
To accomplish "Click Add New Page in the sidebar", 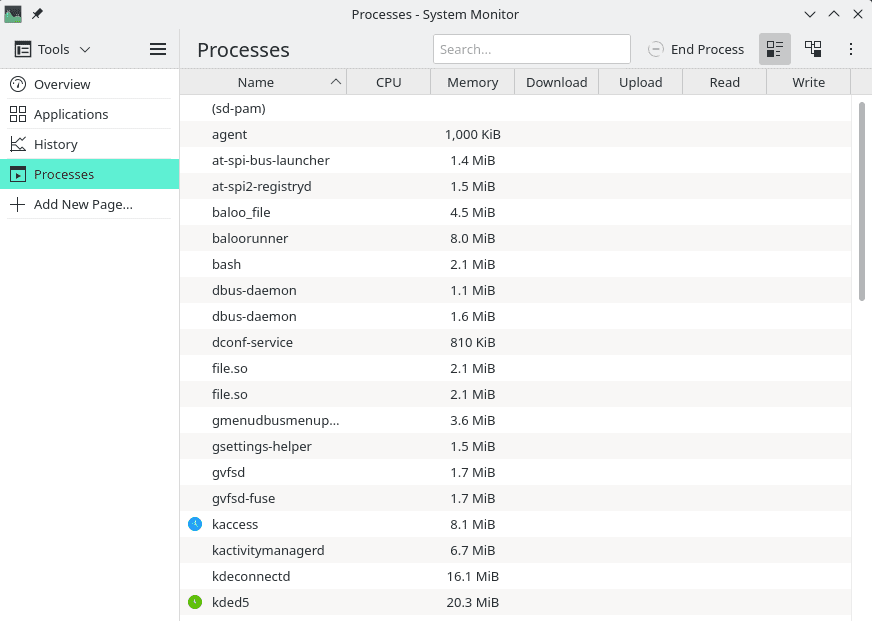I will coord(83,204).
